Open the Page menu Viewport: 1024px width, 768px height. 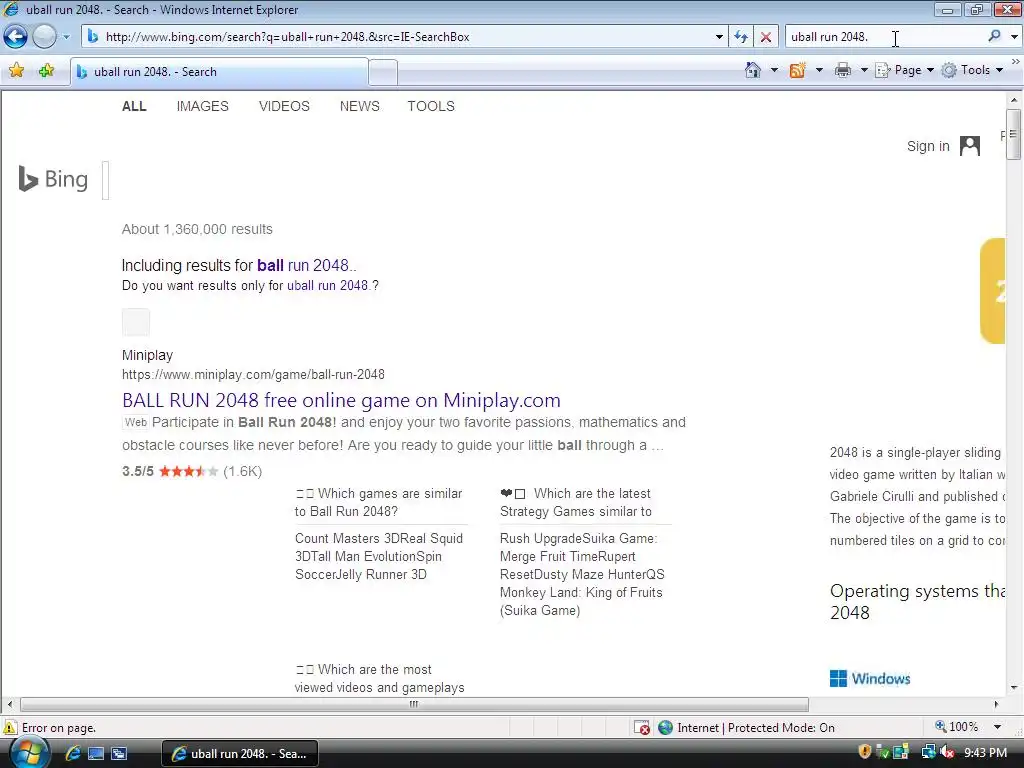pyautogui.click(x=904, y=70)
